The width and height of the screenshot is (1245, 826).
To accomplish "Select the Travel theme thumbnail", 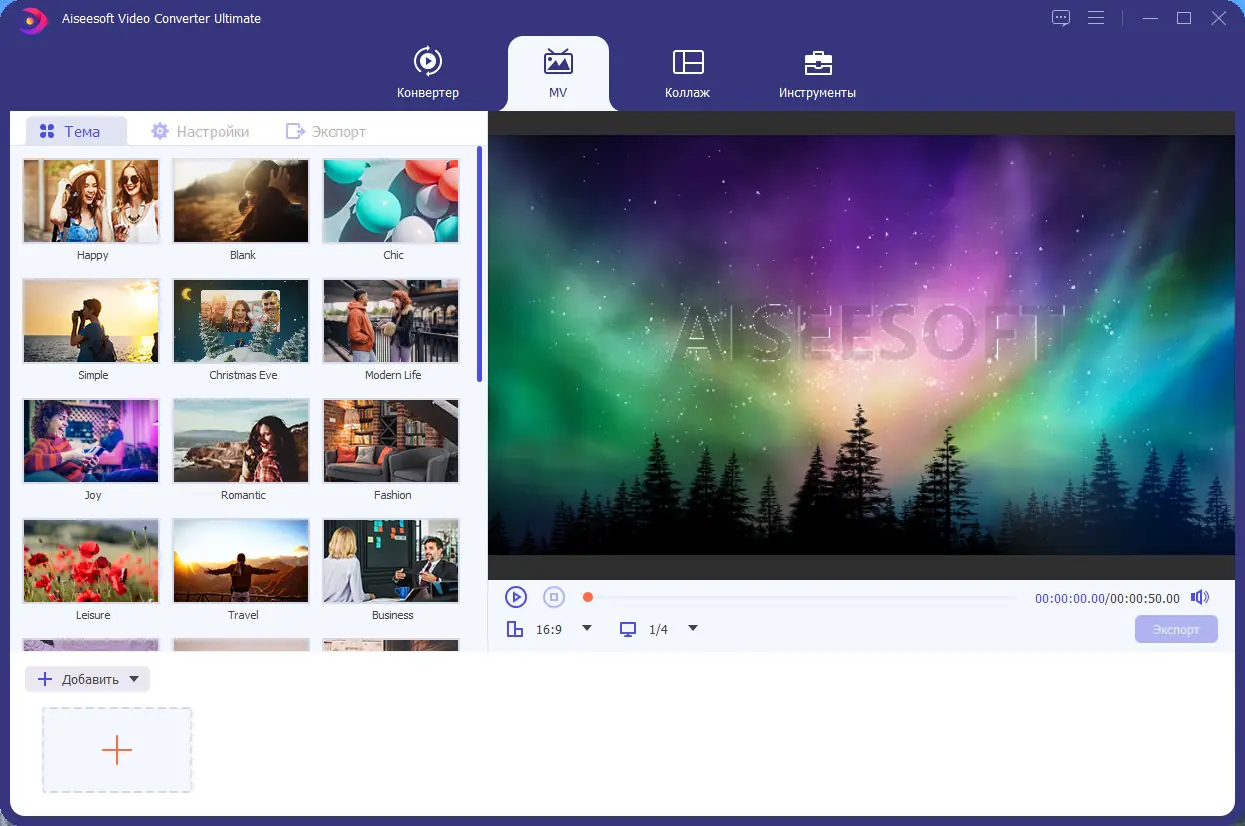I will click(x=241, y=561).
